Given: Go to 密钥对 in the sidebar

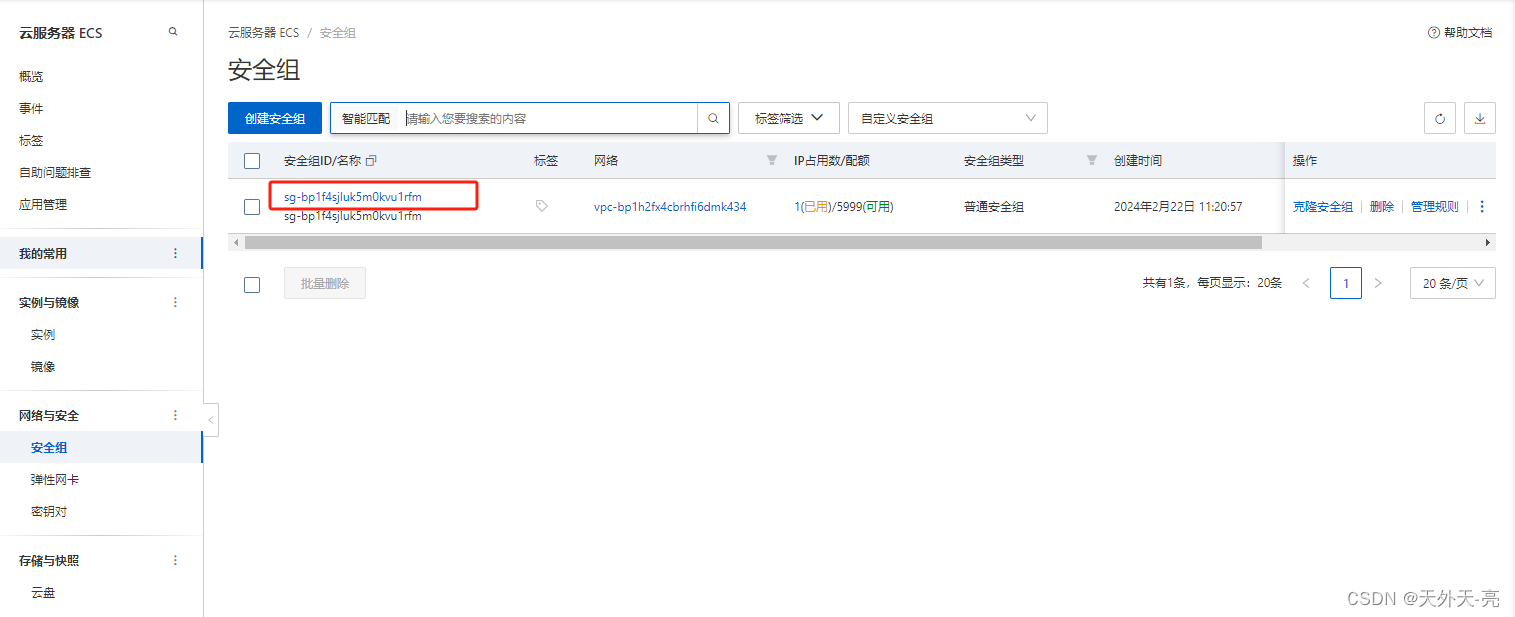Looking at the screenshot, I should coord(49,512).
